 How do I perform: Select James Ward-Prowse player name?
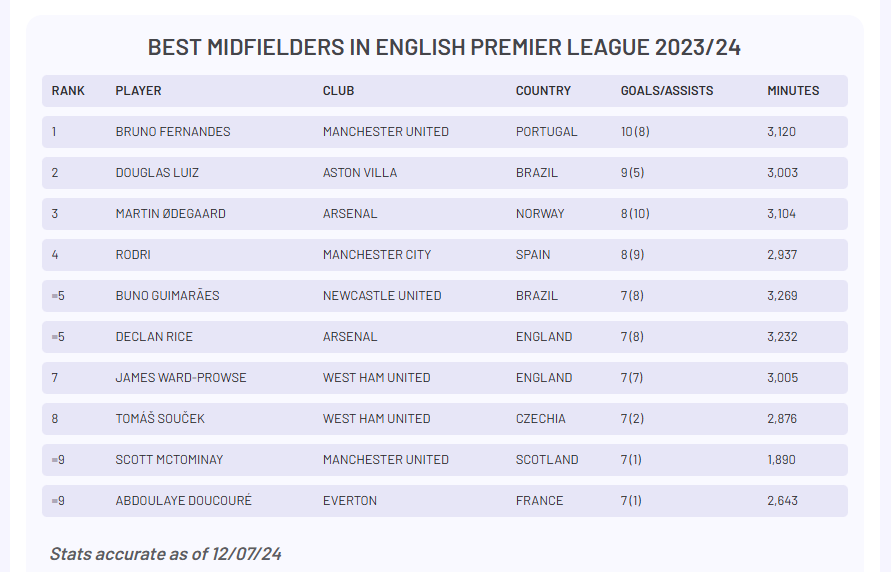point(181,377)
